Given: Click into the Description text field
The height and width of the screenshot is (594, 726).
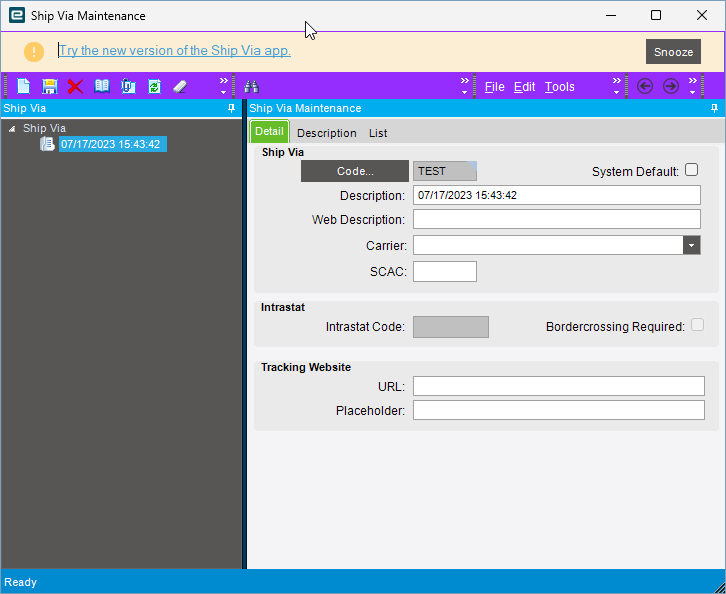Looking at the screenshot, I should (557, 195).
